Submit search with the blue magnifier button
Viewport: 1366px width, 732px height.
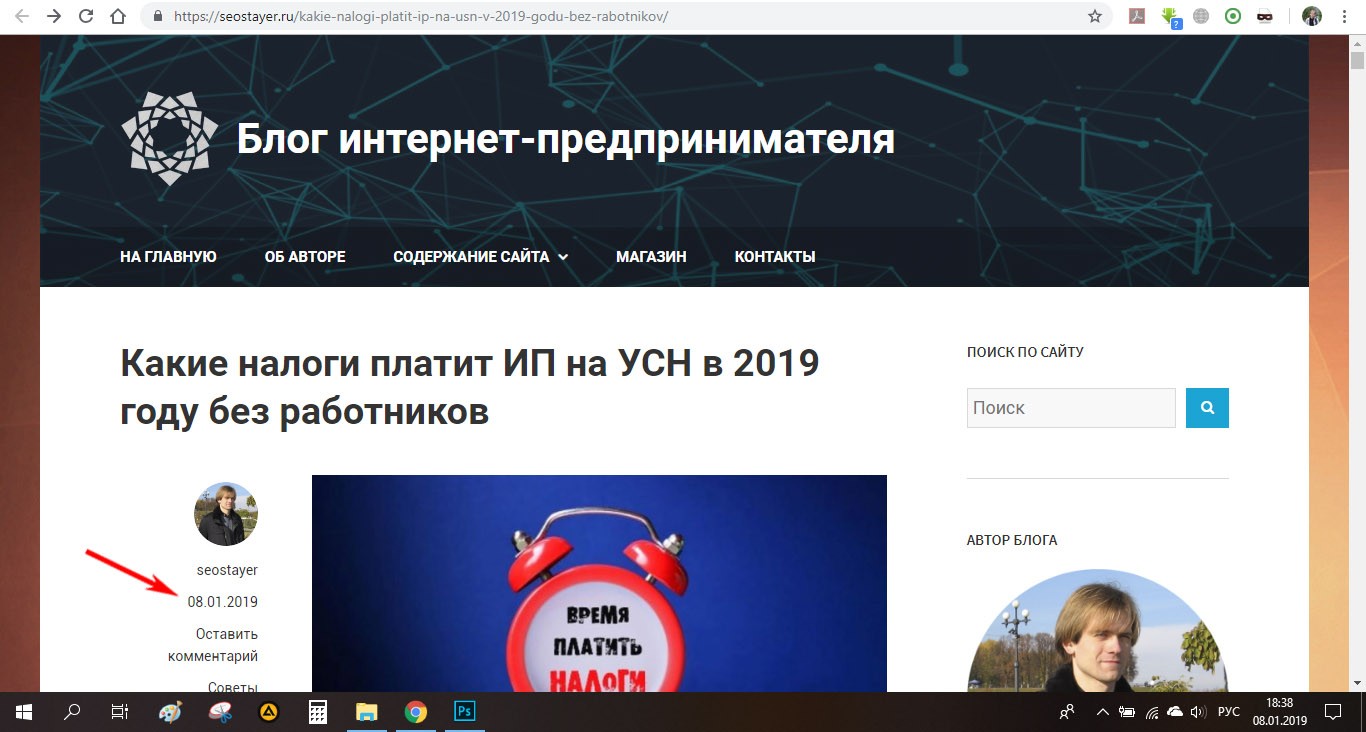point(1207,408)
